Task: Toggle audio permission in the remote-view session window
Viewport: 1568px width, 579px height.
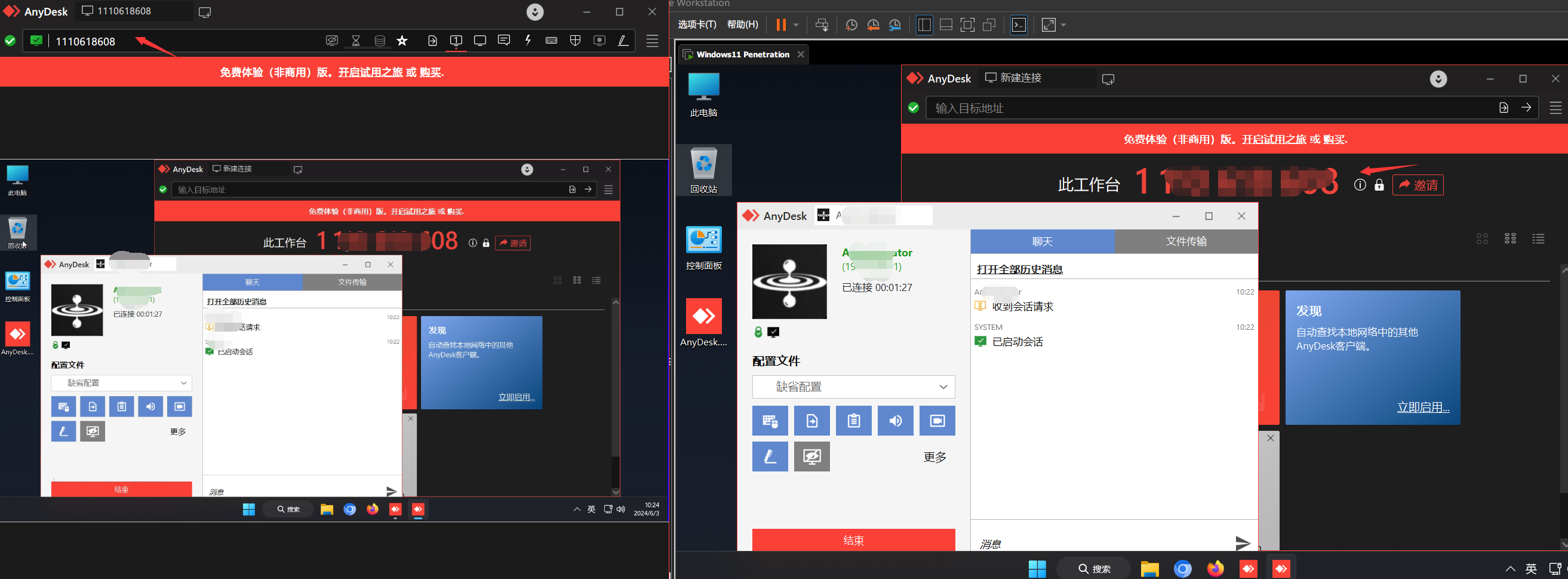Action: 150,407
